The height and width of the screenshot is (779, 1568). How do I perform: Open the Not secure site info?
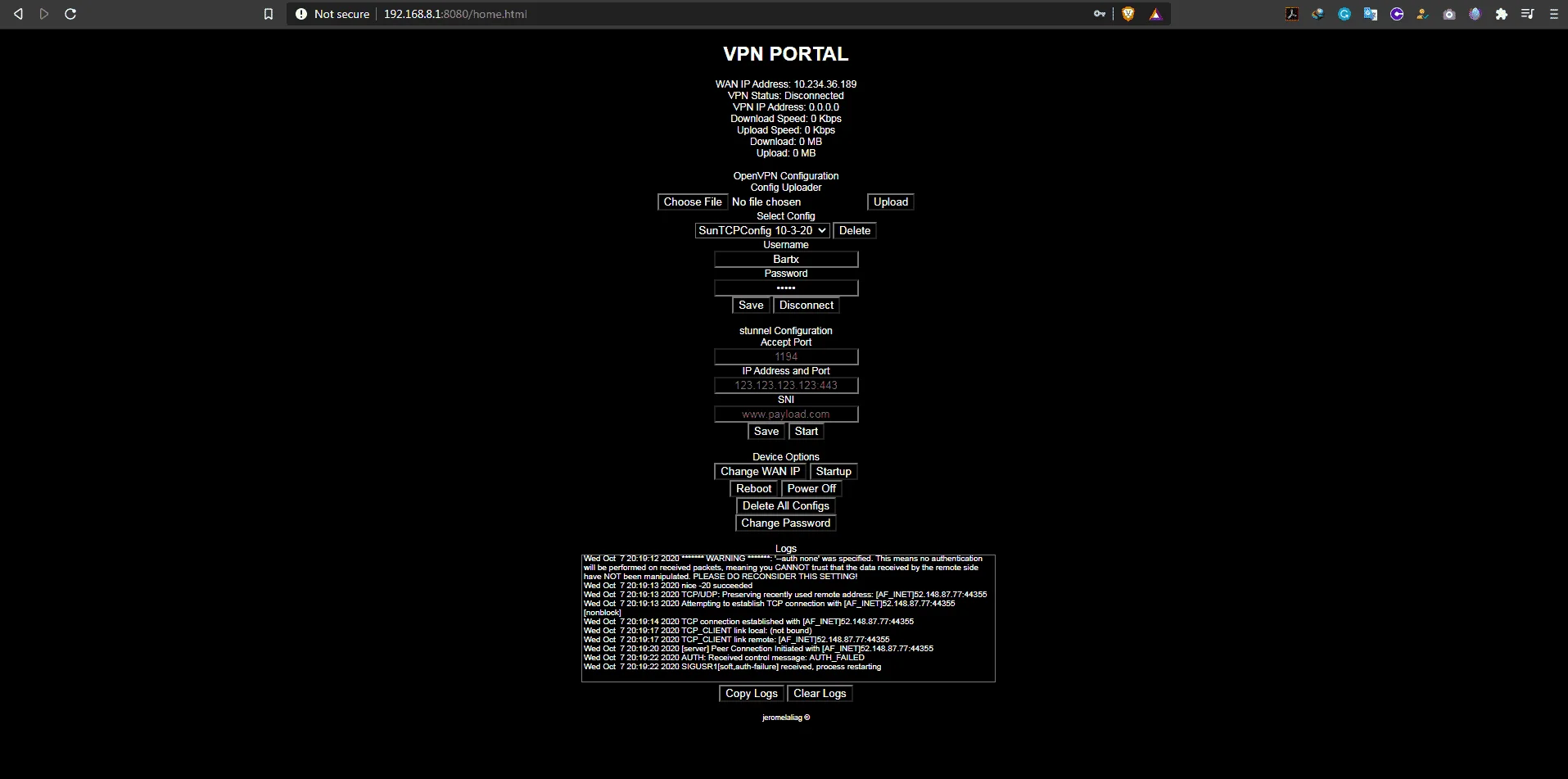332,14
